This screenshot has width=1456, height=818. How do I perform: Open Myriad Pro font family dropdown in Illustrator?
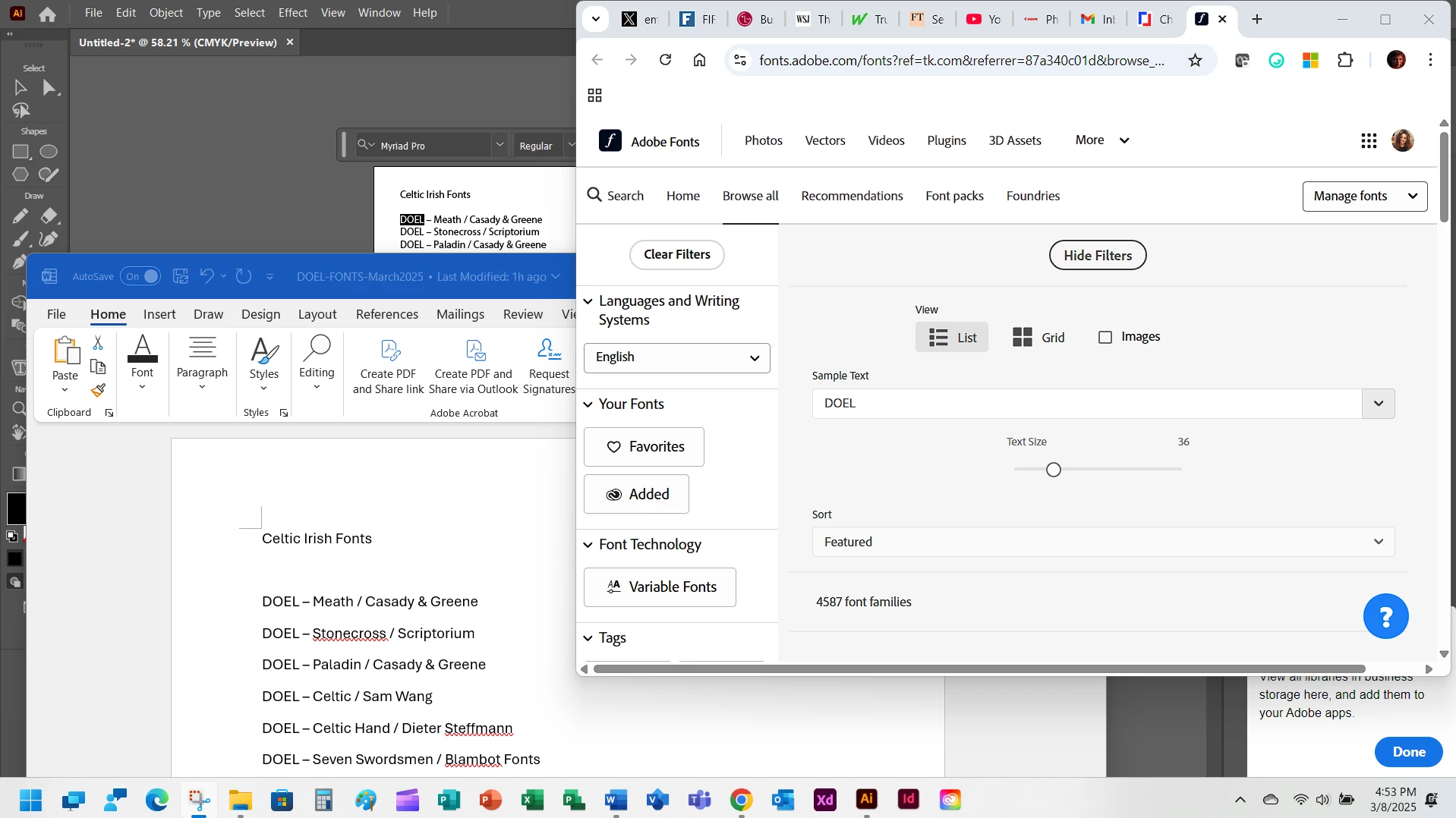click(500, 144)
